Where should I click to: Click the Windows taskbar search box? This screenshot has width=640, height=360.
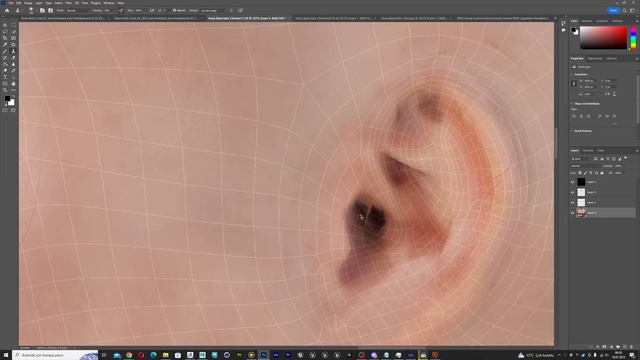point(55,355)
